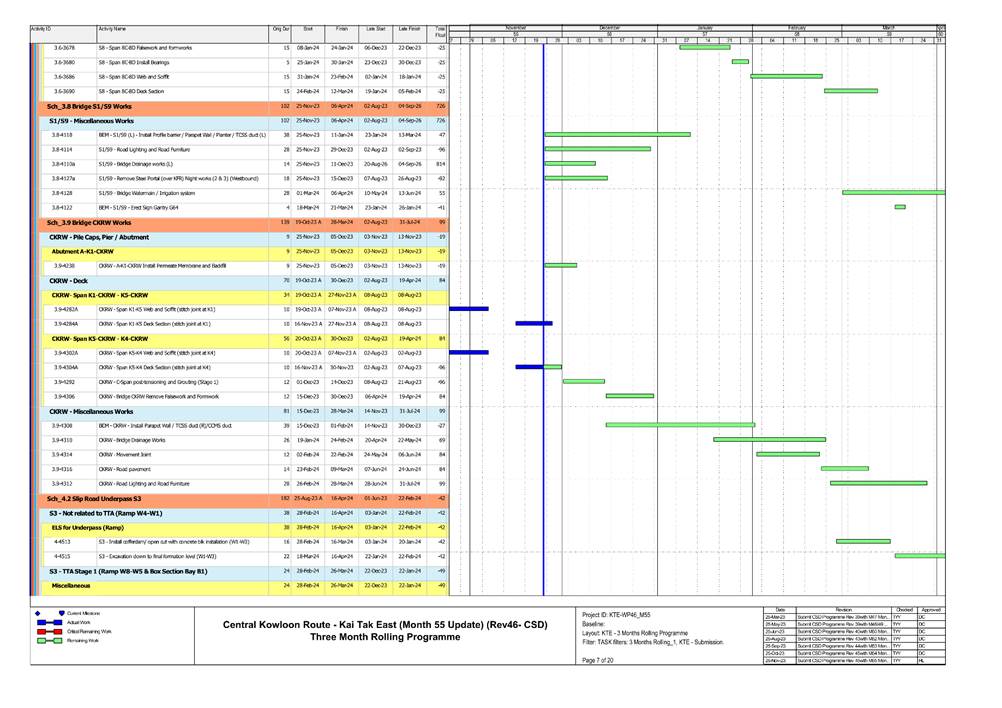Click the December month header in timescale
Image resolution: width=1002 pixels, height=708 pixels.
point(609,28)
